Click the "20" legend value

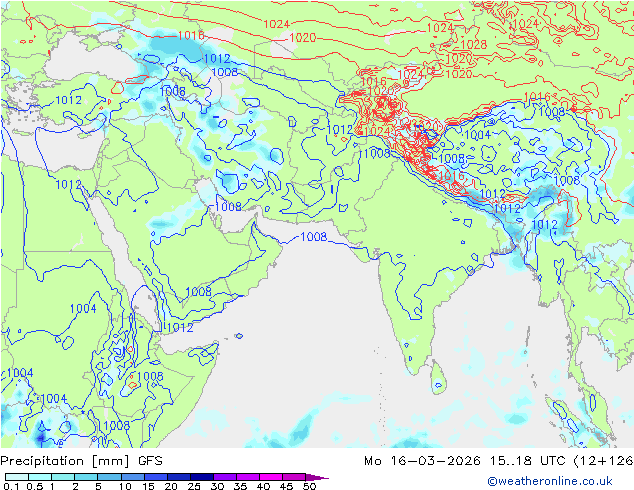[x=171, y=486]
